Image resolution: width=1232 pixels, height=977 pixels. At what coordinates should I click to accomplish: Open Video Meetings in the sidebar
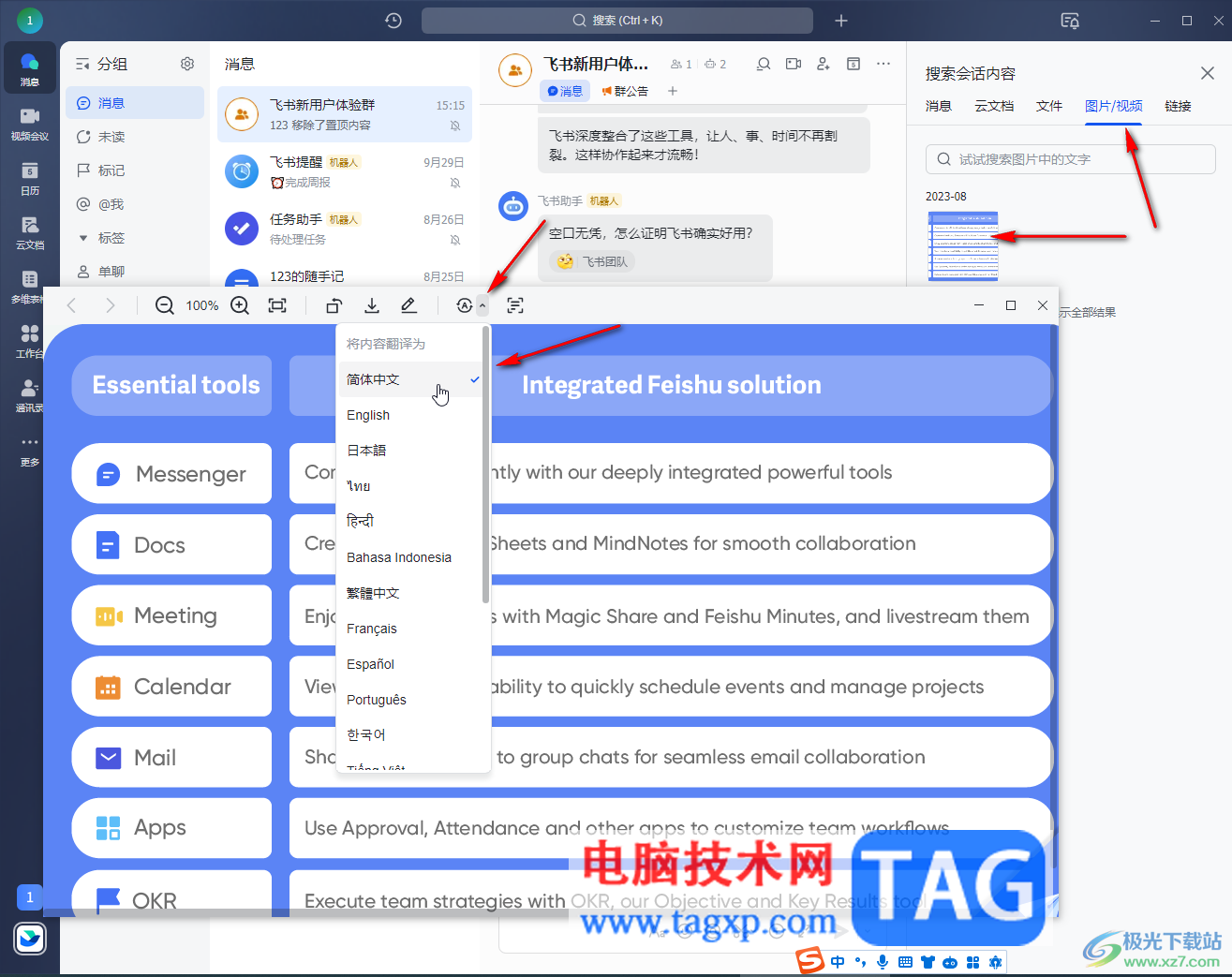point(30,124)
